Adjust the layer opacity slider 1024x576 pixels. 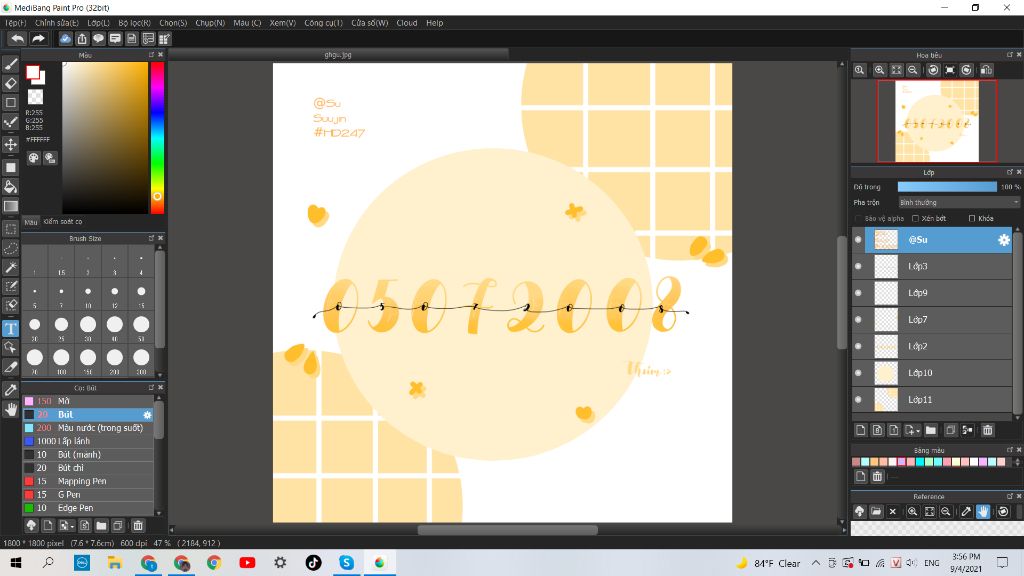(947, 187)
